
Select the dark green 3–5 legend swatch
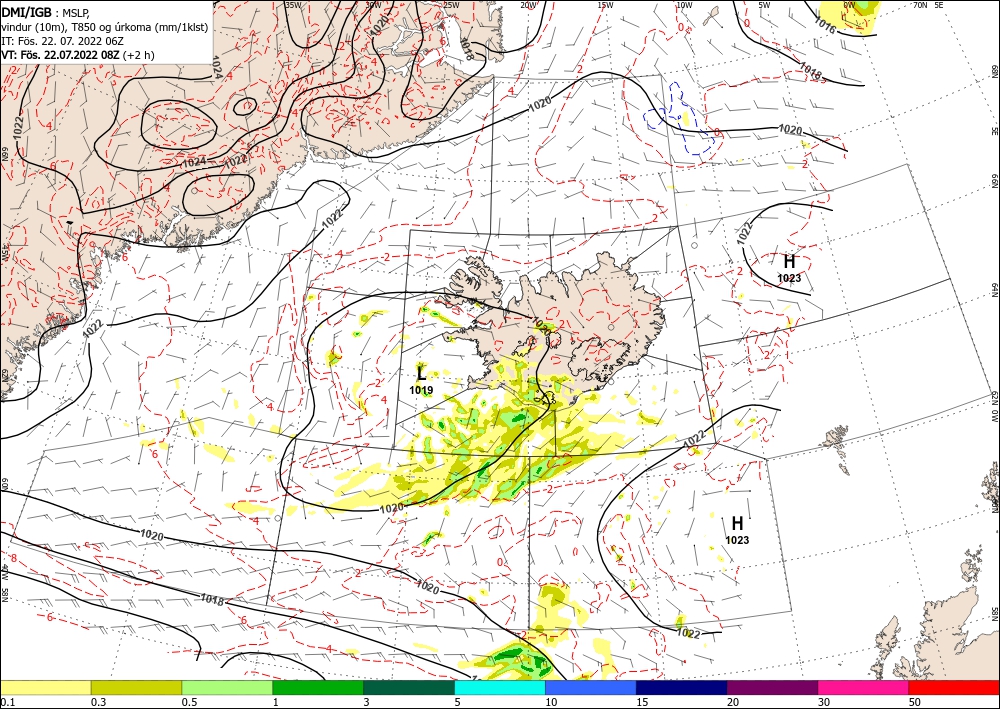[409, 687]
